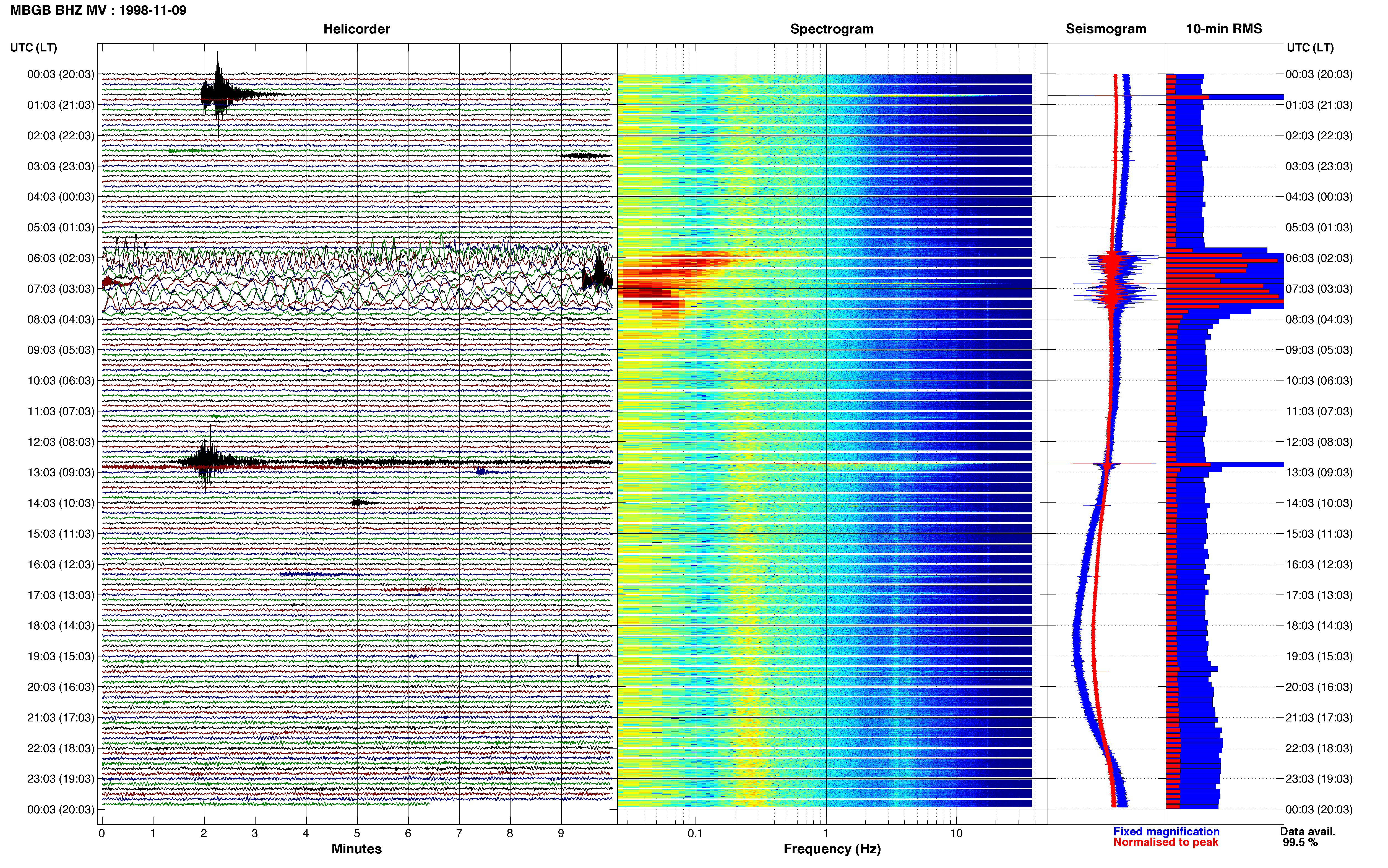Click the right 06:03 (02:03) time label
Screen dimensions: 1388x868
click(x=1319, y=258)
